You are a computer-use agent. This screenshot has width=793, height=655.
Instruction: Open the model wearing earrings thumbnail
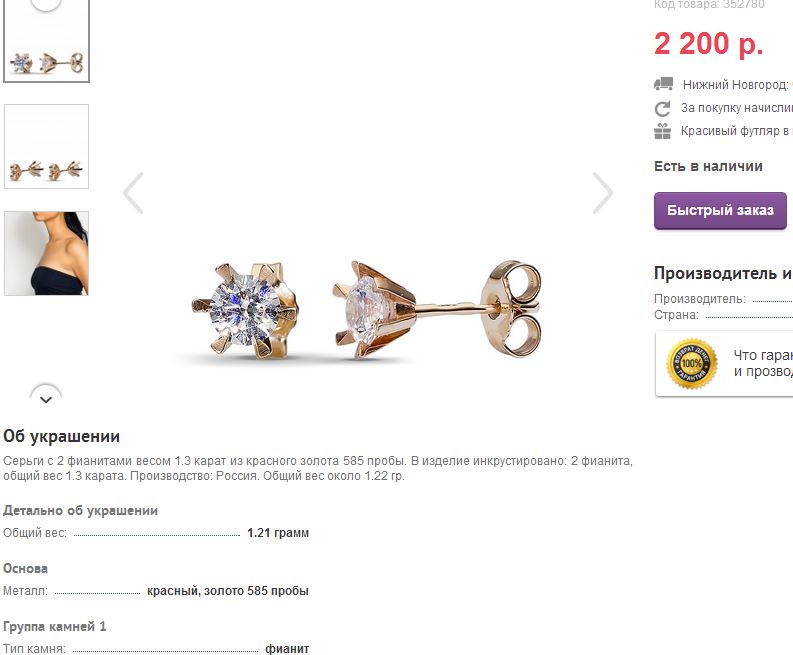coord(47,253)
